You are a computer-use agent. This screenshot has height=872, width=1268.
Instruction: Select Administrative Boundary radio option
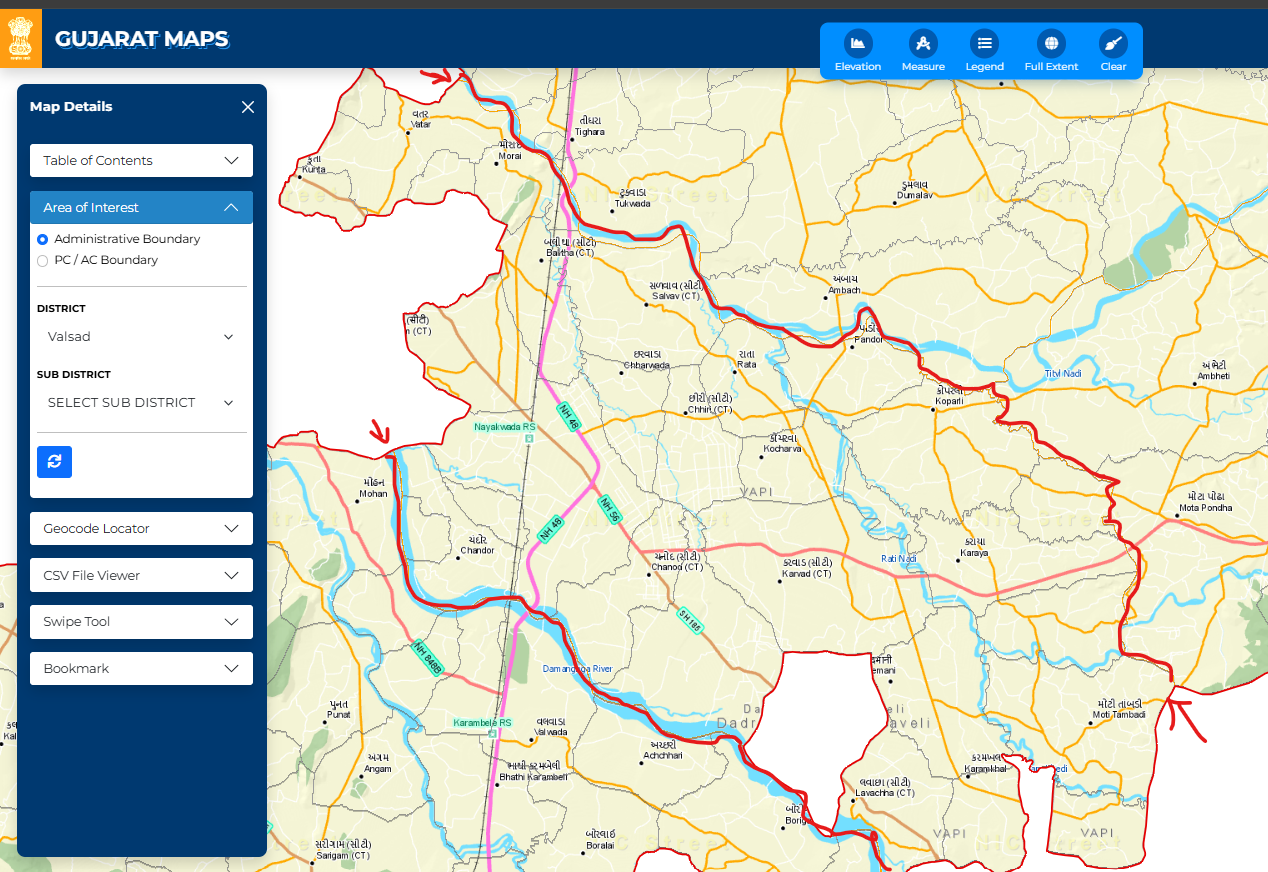click(x=42, y=239)
